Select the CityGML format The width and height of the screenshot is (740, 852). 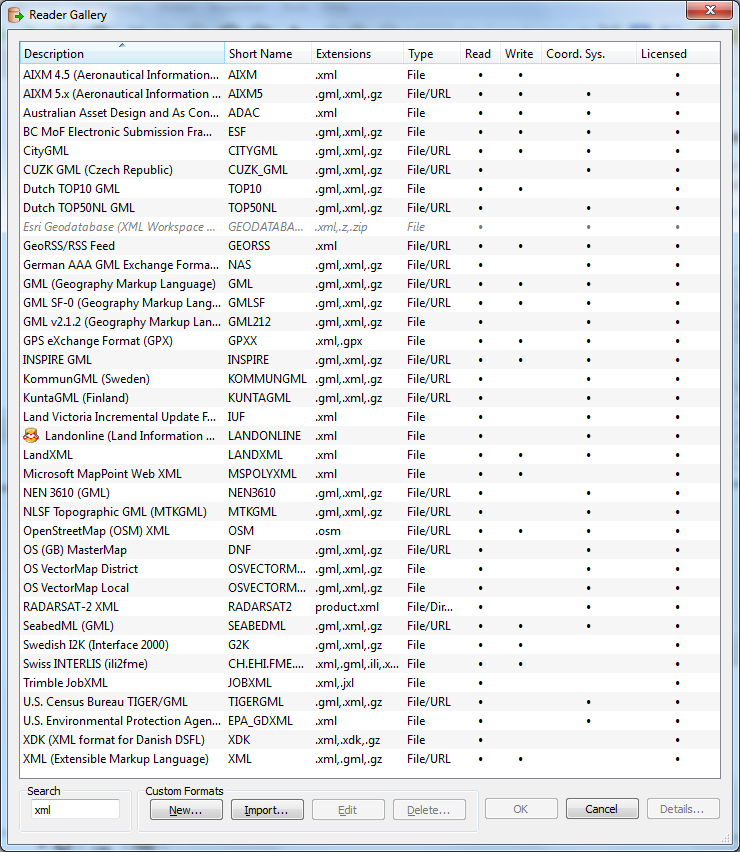coord(369,151)
